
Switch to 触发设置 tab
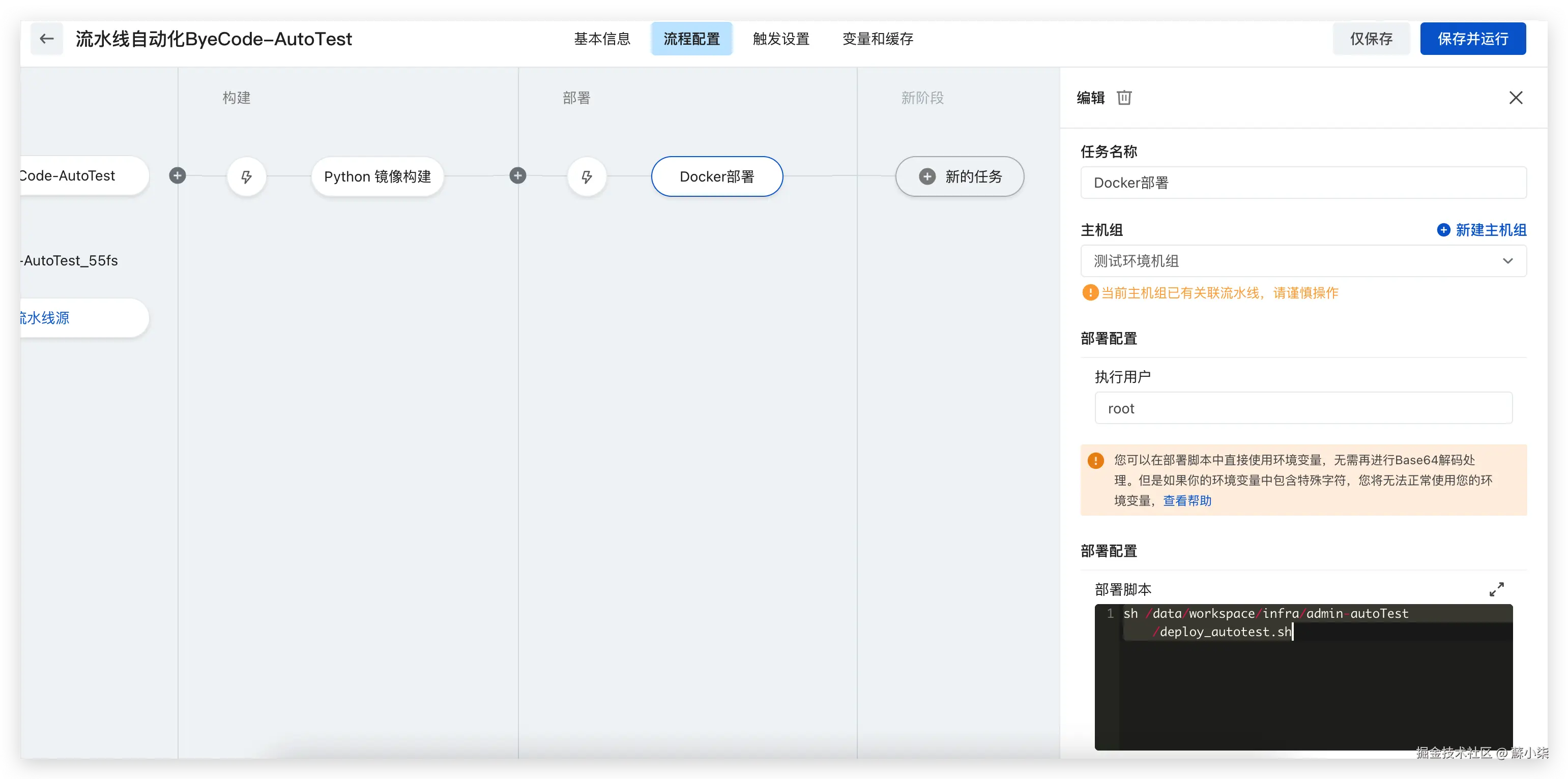point(781,39)
